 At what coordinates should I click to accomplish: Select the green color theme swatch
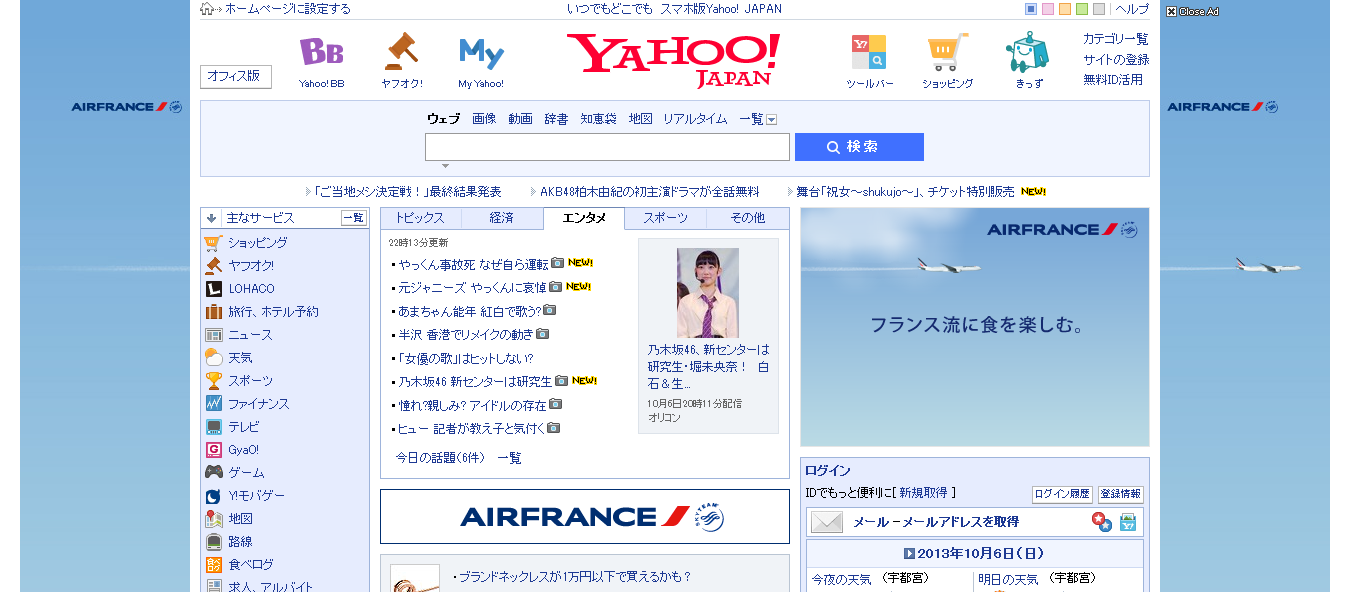coord(1082,9)
